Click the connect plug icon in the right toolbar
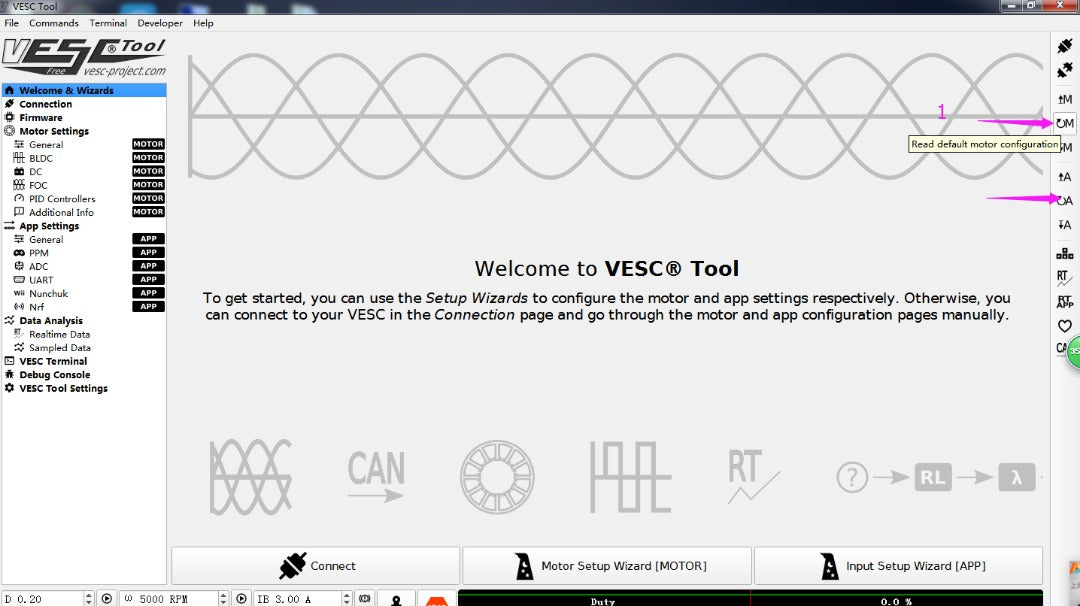 (x=1065, y=46)
